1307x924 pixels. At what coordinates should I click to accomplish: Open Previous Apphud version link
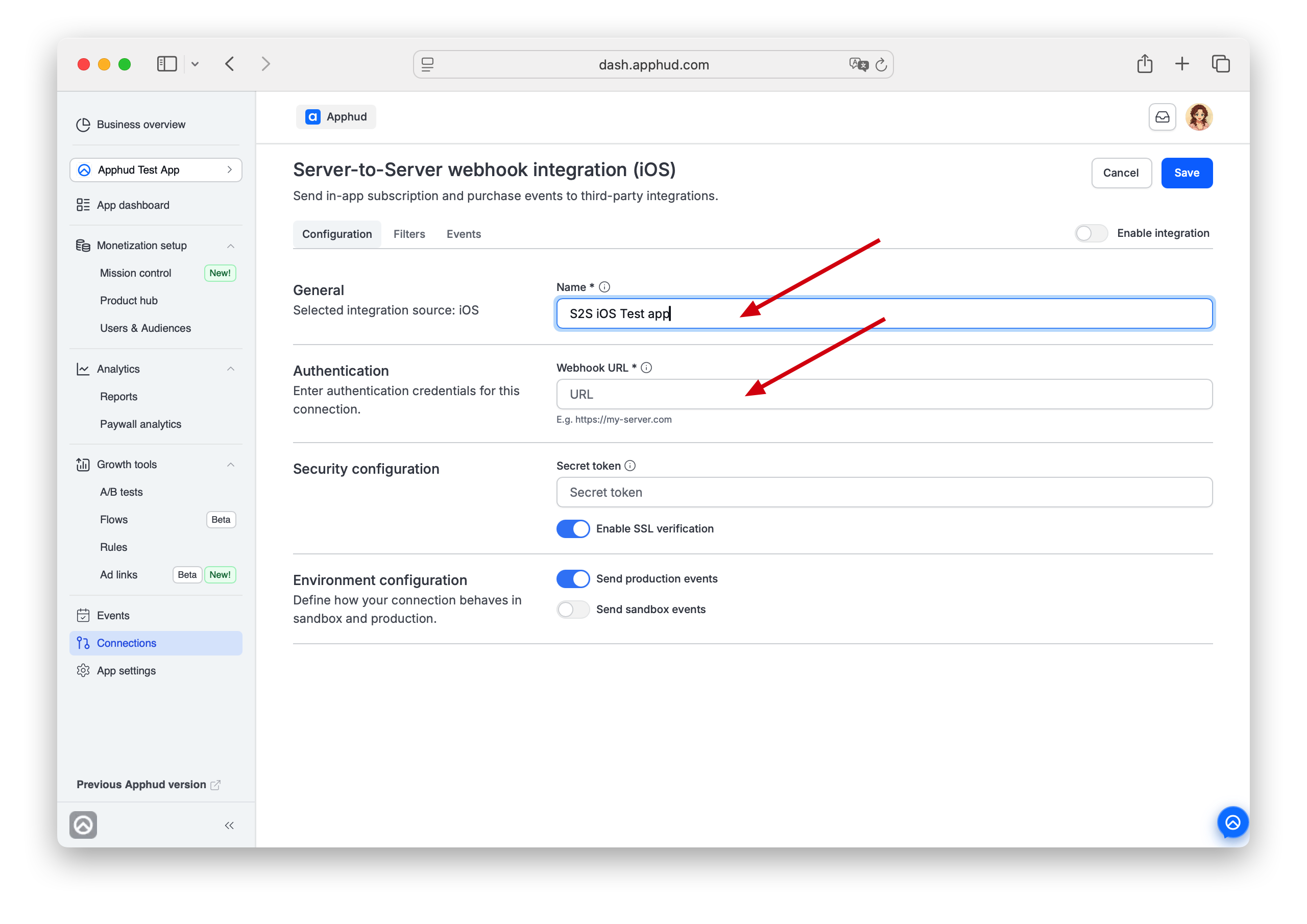[x=148, y=785]
